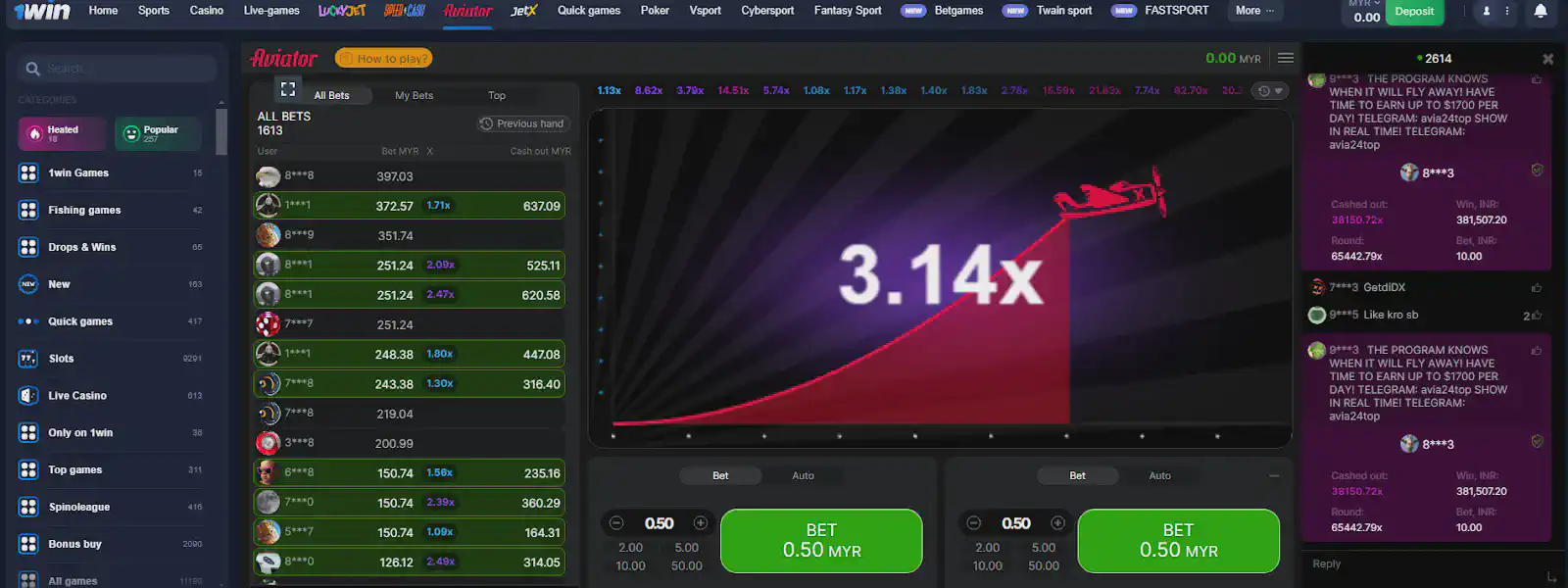
Task: Select Bet mode in the right bet panel
Action: (1077, 475)
